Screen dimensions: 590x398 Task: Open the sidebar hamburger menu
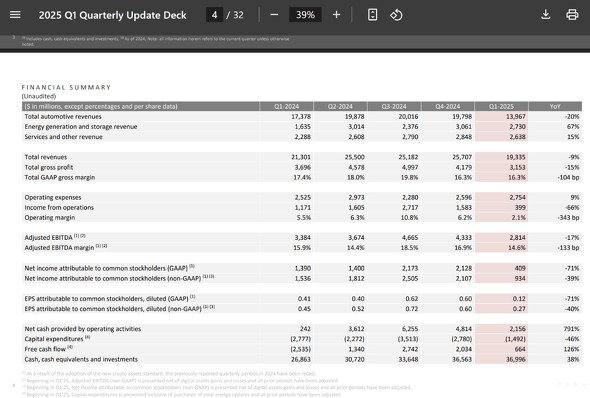click(x=15, y=15)
